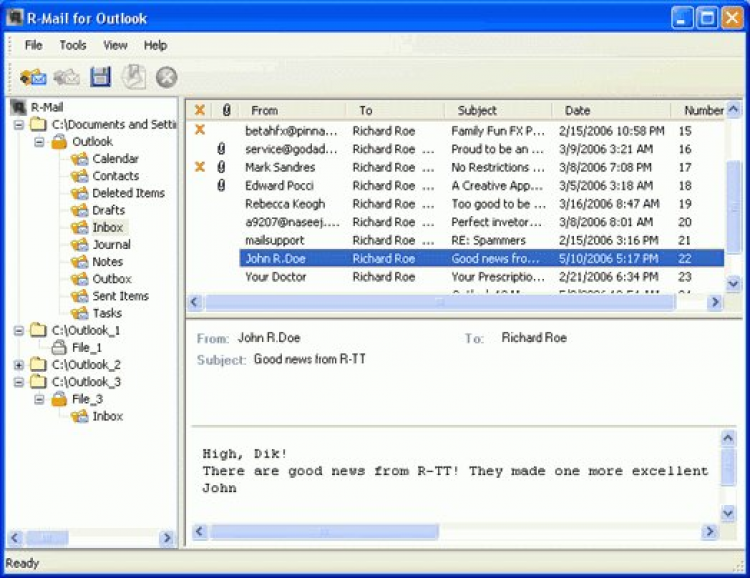750x578 pixels.
Task: Sort messages by the Date column header
Action: (x=577, y=110)
